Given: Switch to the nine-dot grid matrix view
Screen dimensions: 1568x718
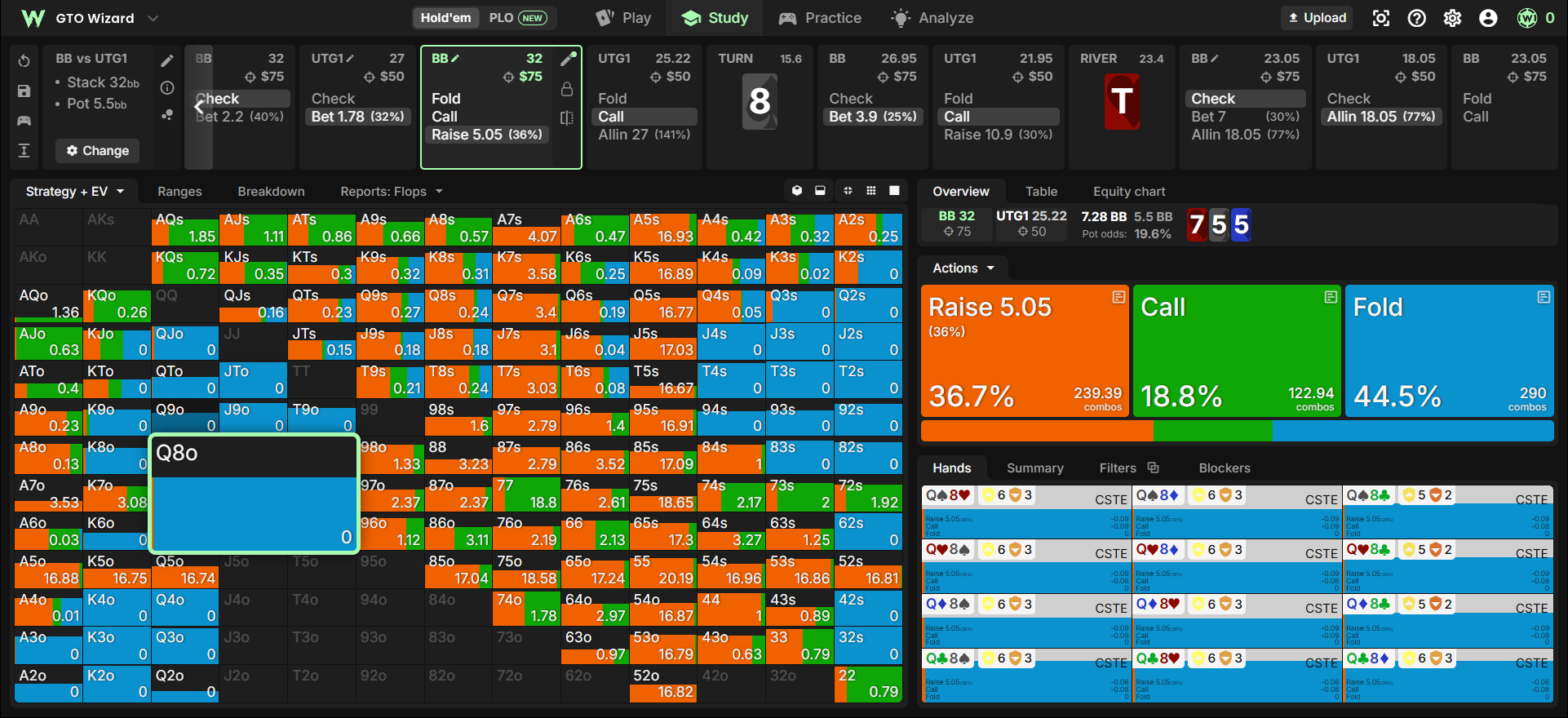Looking at the screenshot, I should [871, 191].
